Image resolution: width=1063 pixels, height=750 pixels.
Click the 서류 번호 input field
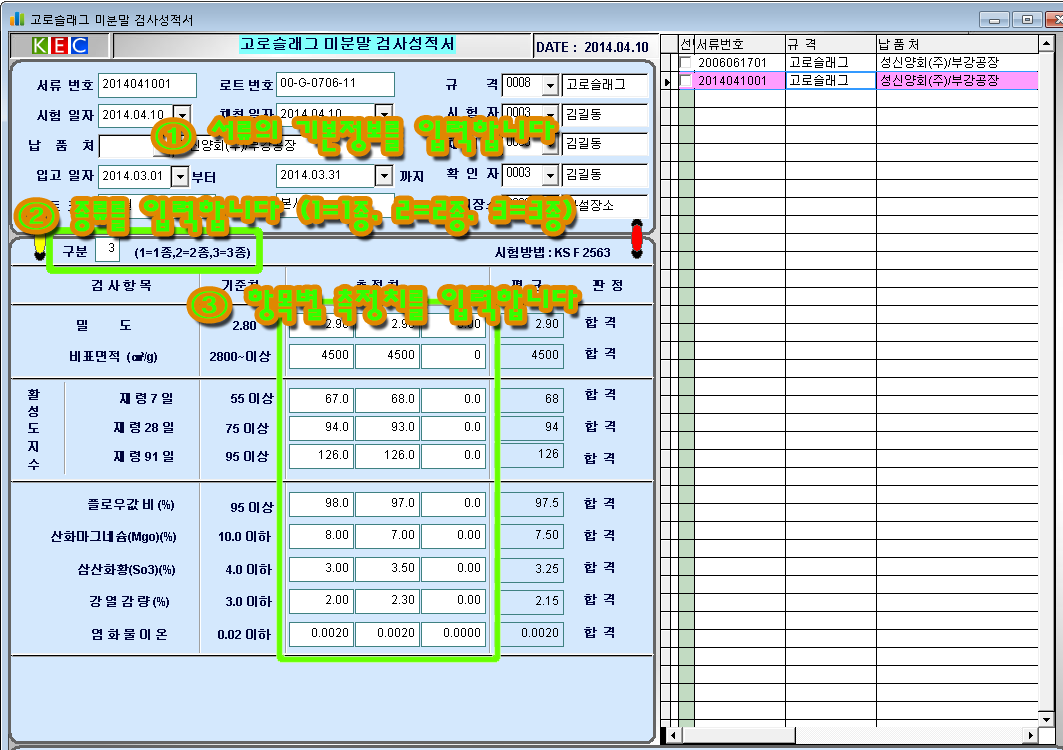click(148, 85)
